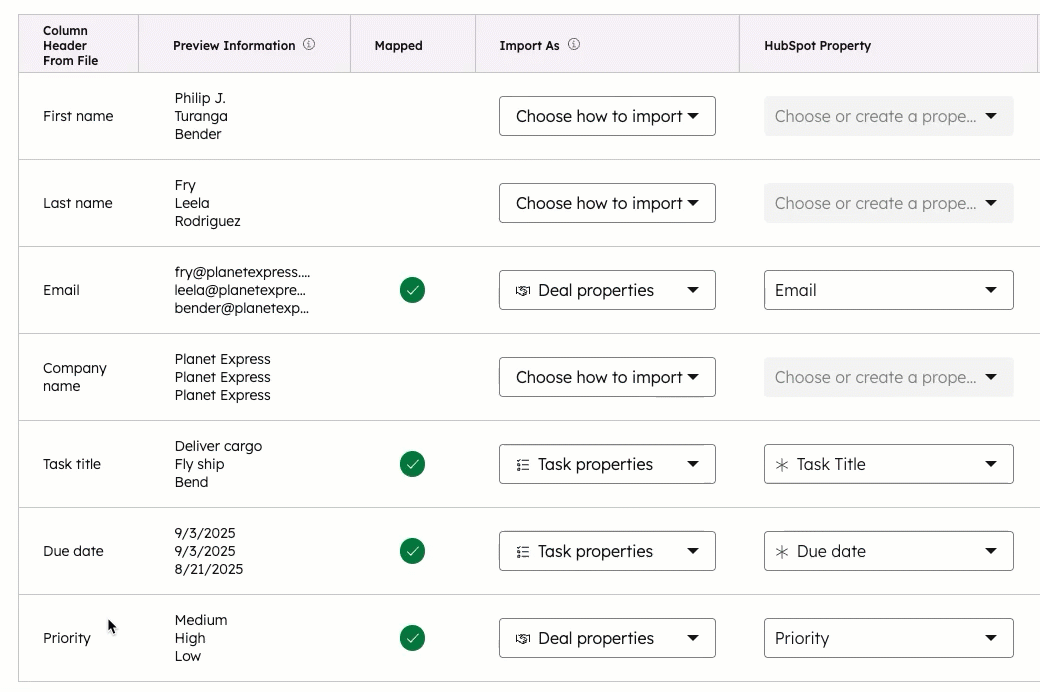Select the Choose or create a property field for Company name

pyautogui.click(x=888, y=377)
